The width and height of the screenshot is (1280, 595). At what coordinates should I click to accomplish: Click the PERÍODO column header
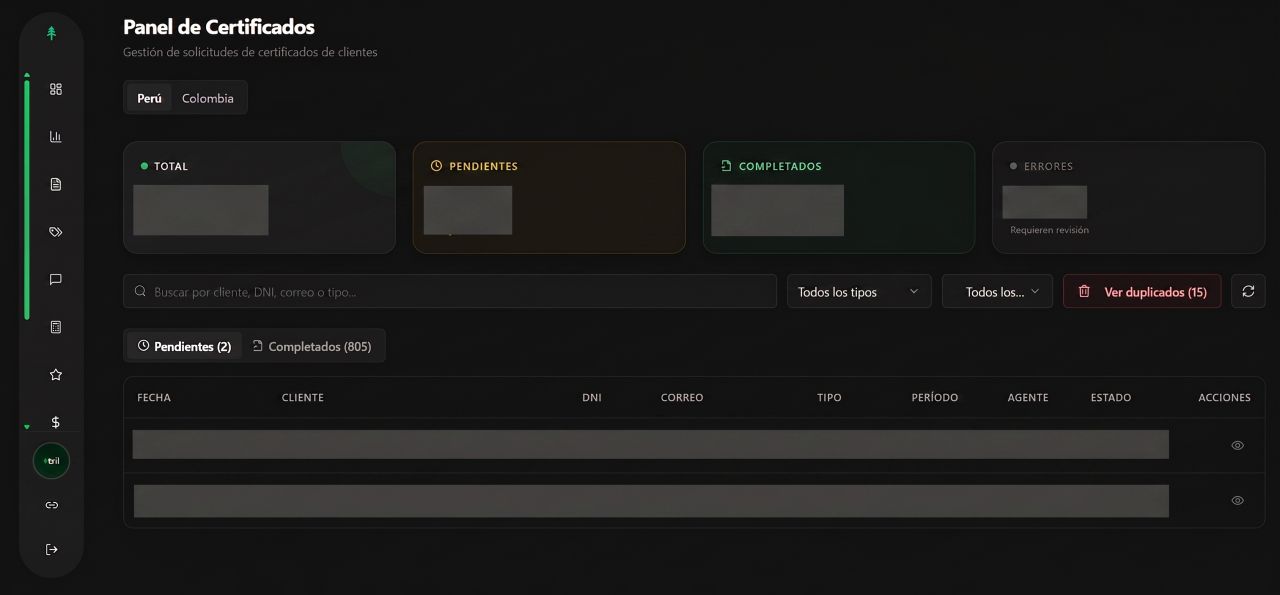click(935, 397)
